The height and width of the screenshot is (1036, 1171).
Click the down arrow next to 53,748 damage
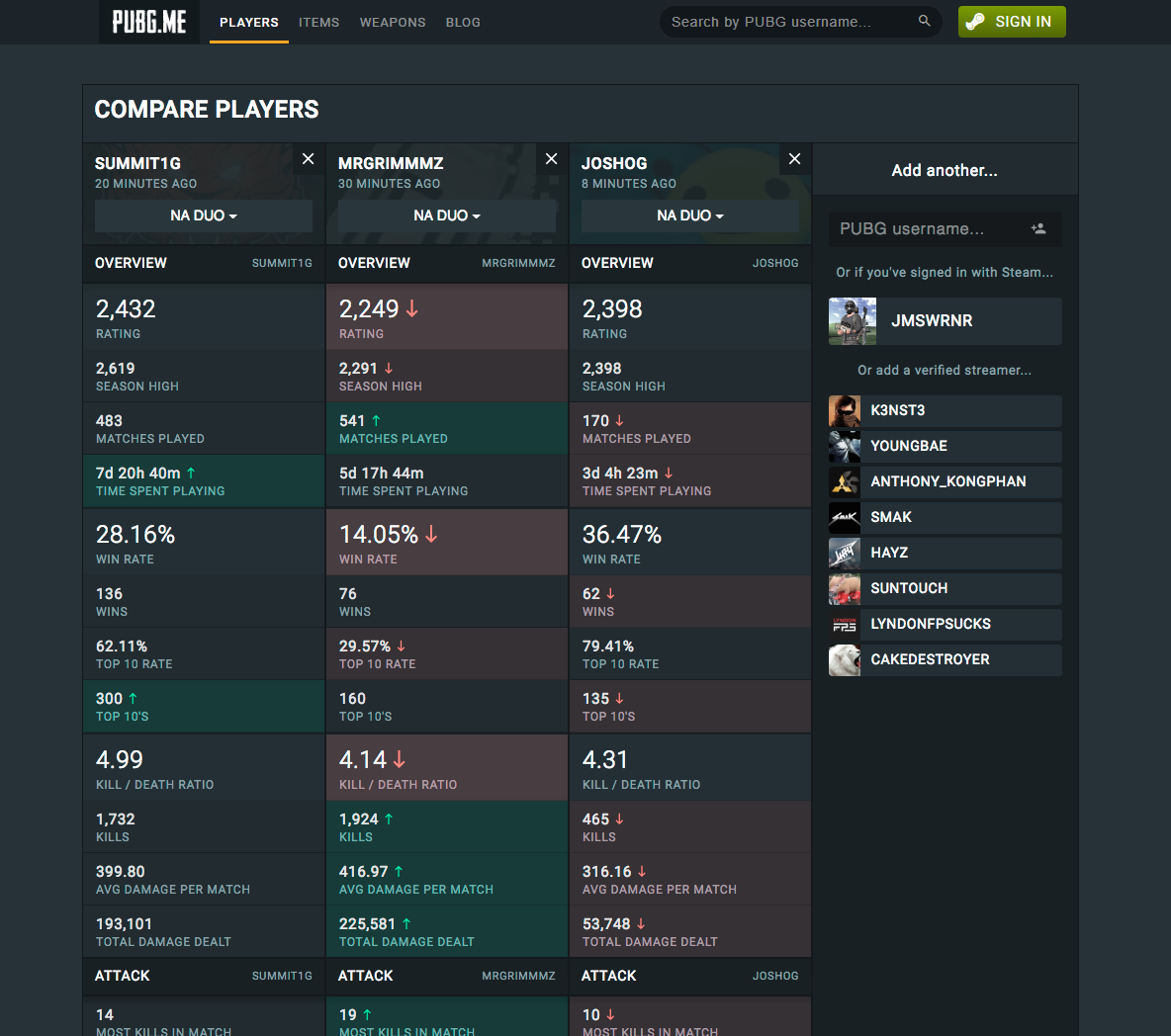(x=641, y=924)
